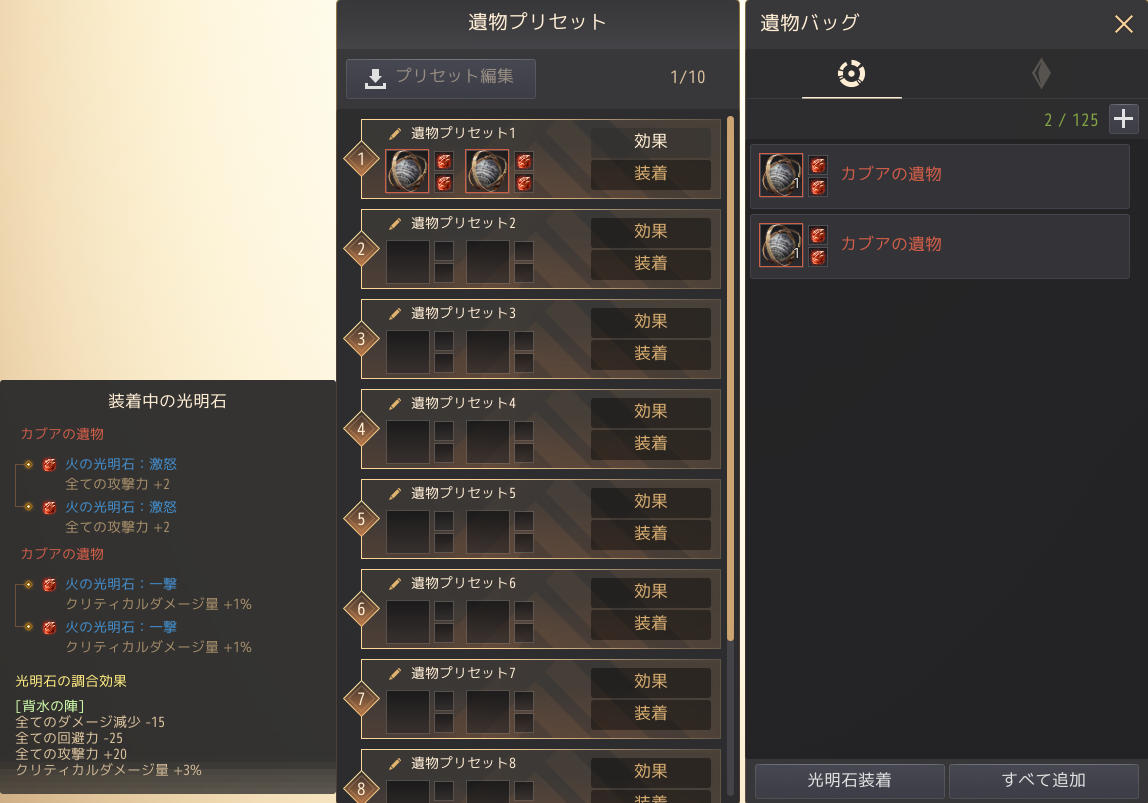Click the plus icon to expand bag capacity
This screenshot has height=803, width=1148.
[1124, 119]
